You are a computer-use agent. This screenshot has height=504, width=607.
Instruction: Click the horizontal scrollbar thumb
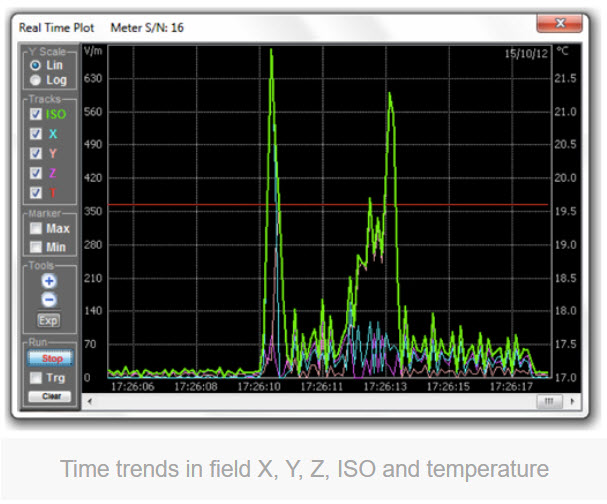point(549,401)
